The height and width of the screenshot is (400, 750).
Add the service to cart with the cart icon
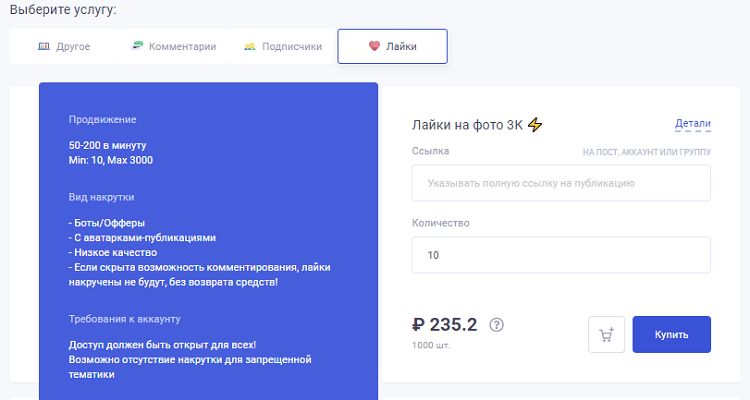pyautogui.click(x=606, y=335)
